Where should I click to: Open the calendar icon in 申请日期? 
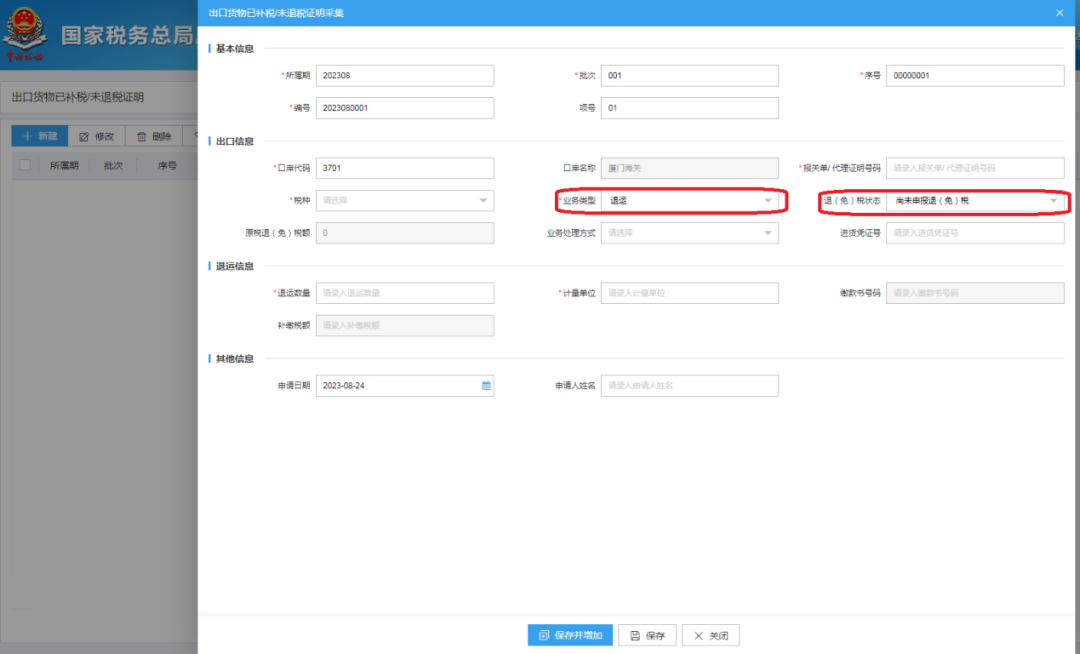click(486, 386)
